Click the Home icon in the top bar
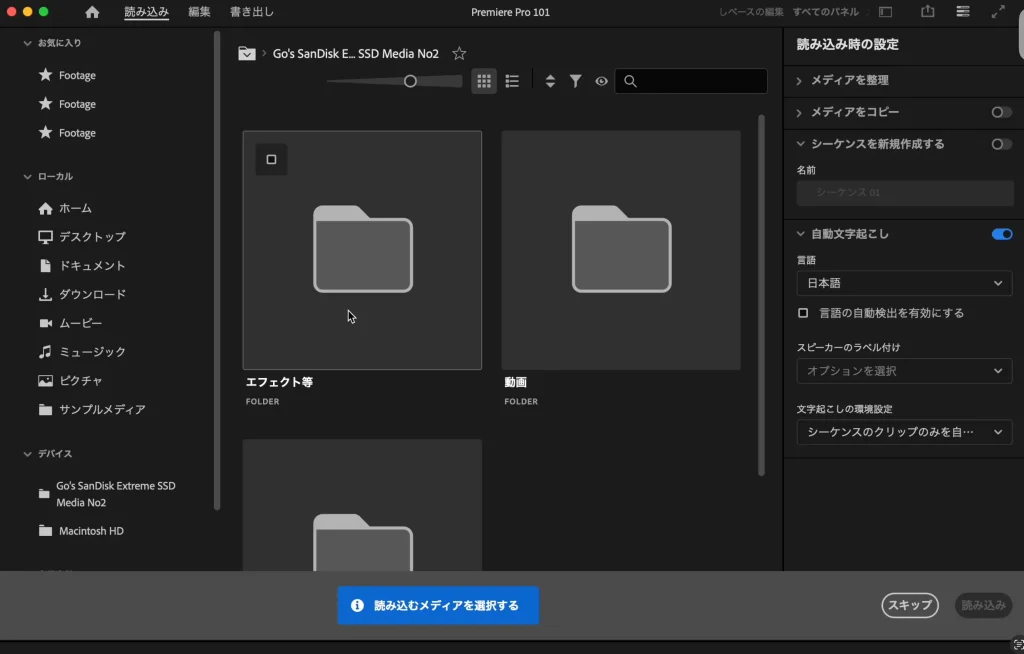The width and height of the screenshot is (1024, 654). tap(90, 12)
